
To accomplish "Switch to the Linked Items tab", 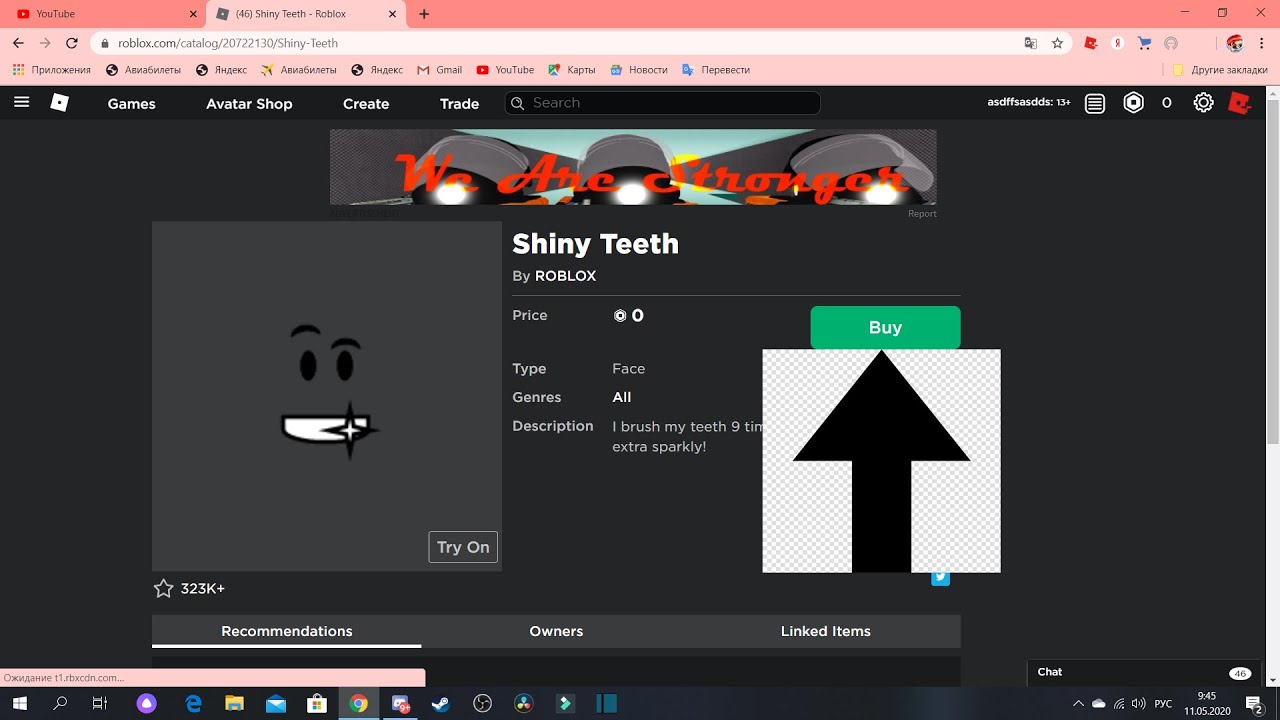I will coord(826,631).
